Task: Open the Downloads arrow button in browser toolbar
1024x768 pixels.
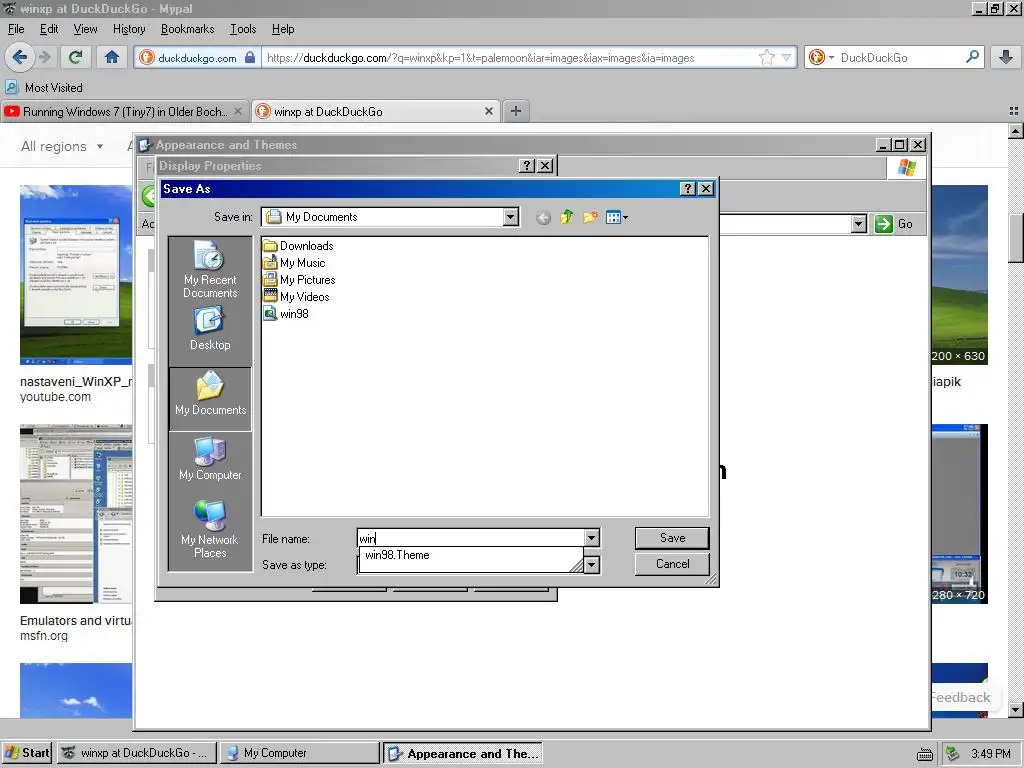Action: click(x=1006, y=57)
